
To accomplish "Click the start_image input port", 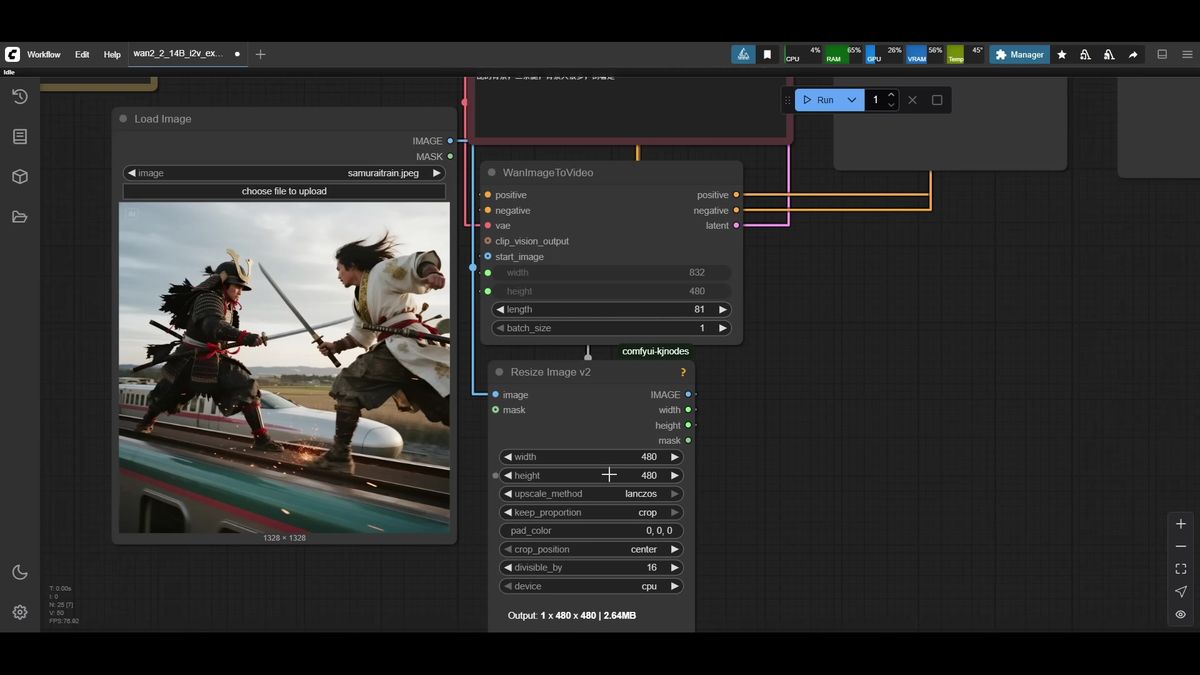I will pyautogui.click(x=488, y=256).
